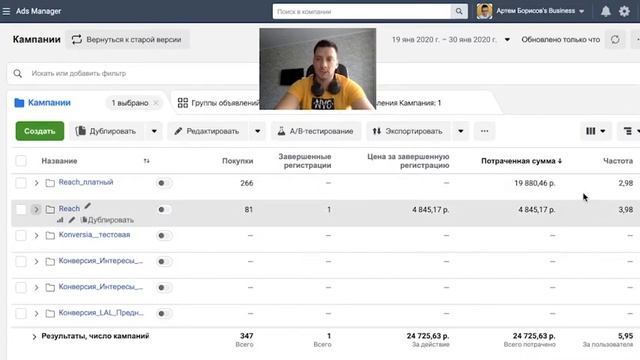Click the 266 purchases value
Screen dimensions: 640x360
247,183
